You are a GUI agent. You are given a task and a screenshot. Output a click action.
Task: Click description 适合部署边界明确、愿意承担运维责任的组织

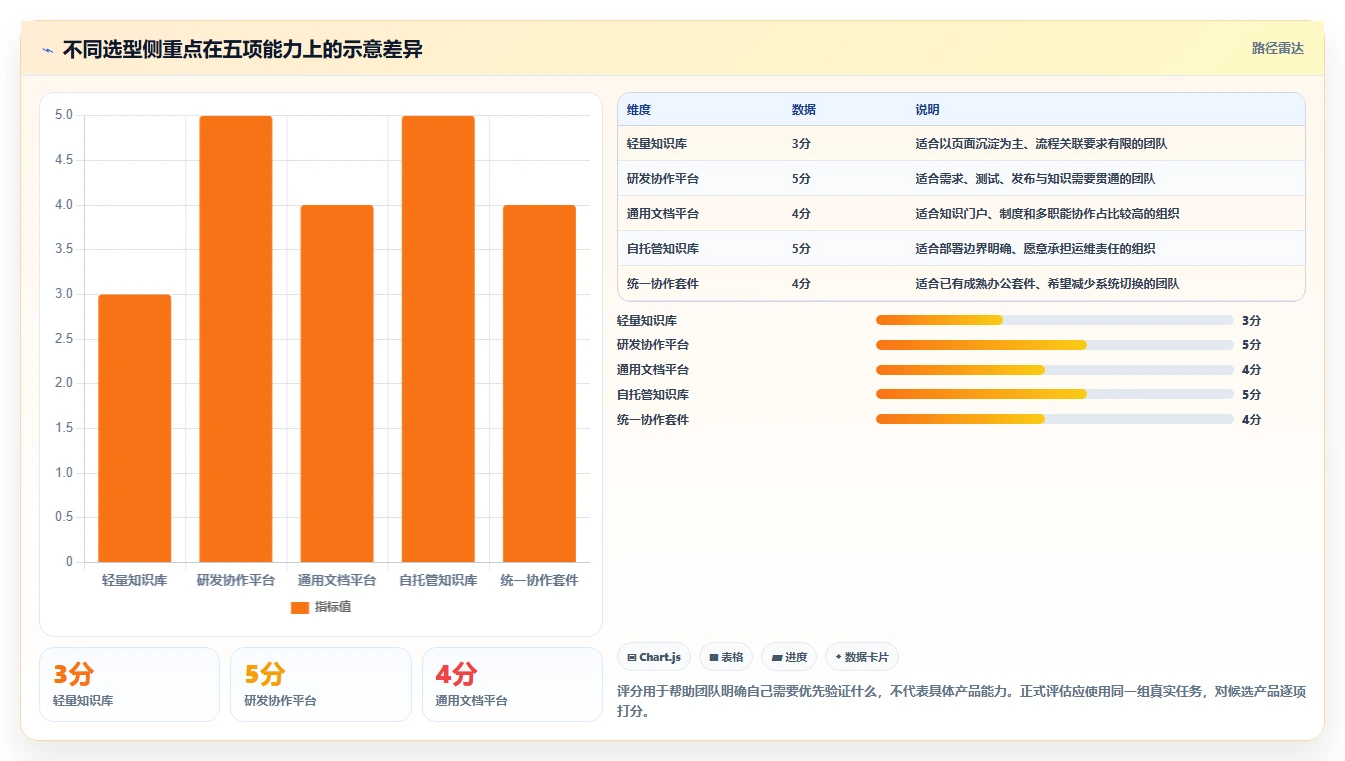1035,249
